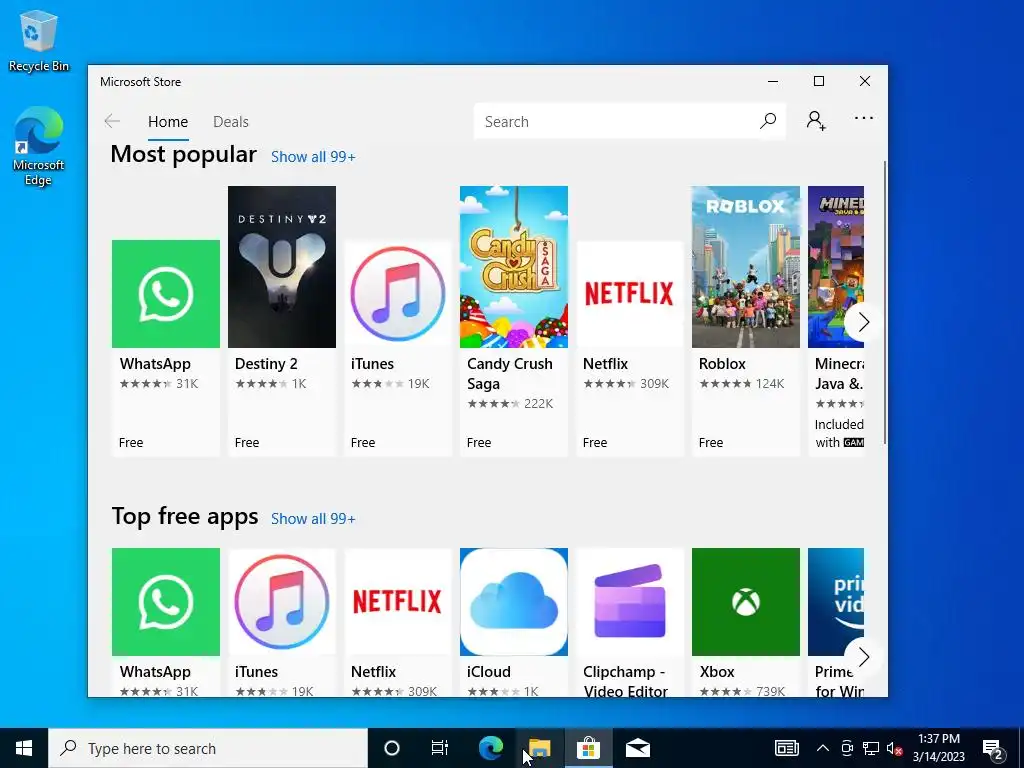The height and width of the screenshot is (768, 1024).
Task: Open the Windows Start menu
Action: point(24,748)
